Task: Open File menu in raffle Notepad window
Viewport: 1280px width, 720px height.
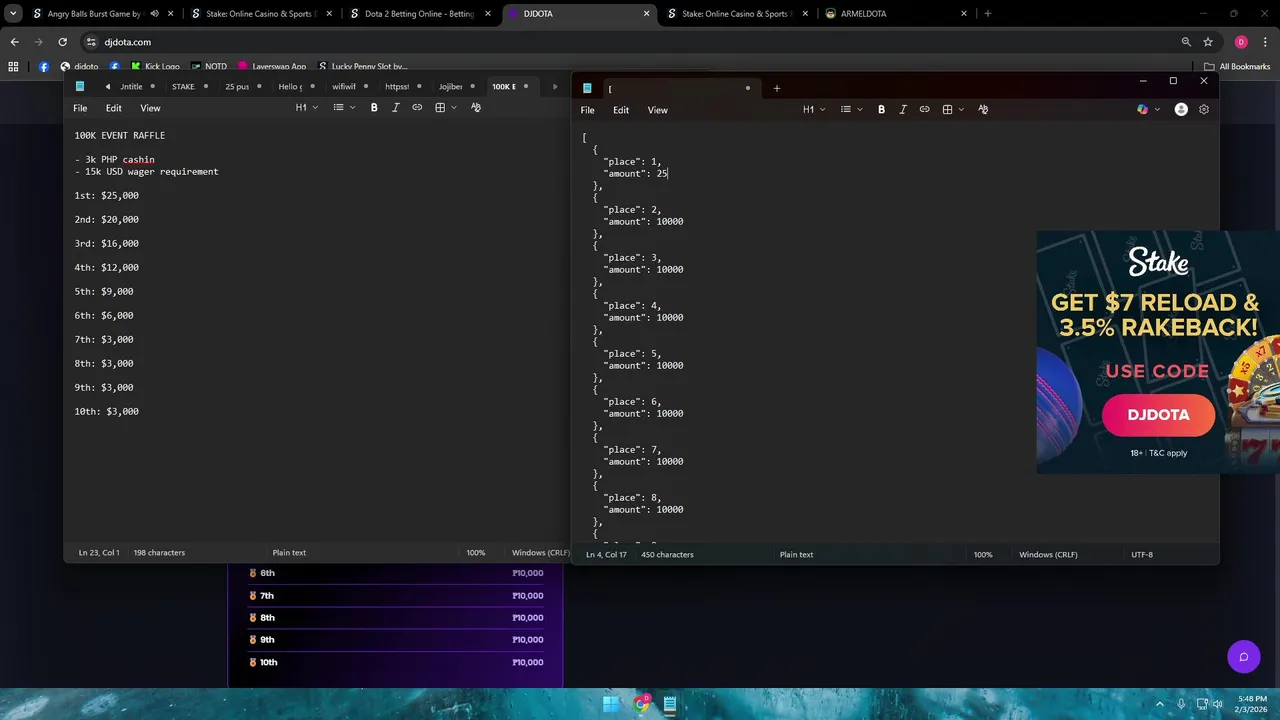Action: [80, 108]
